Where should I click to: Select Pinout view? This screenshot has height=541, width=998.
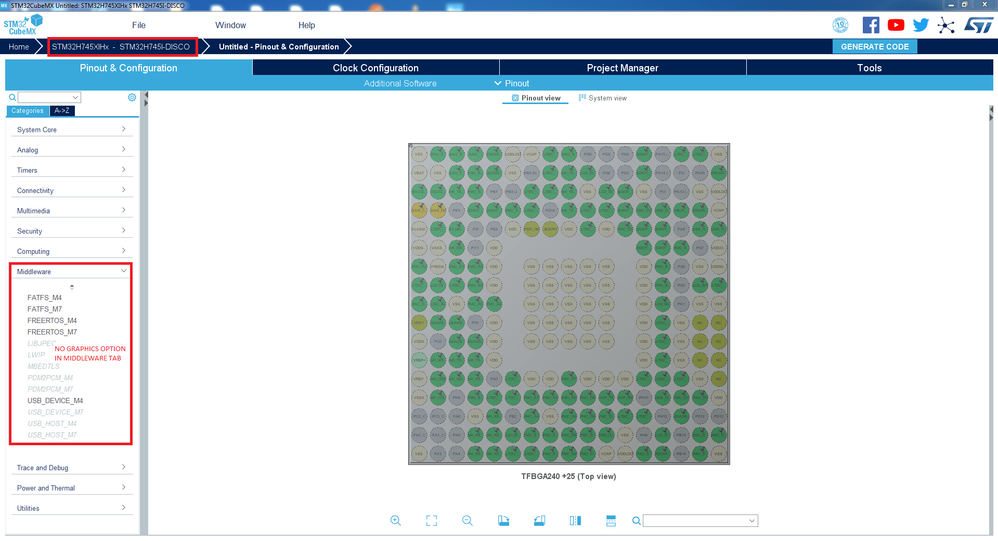(536, 98)
